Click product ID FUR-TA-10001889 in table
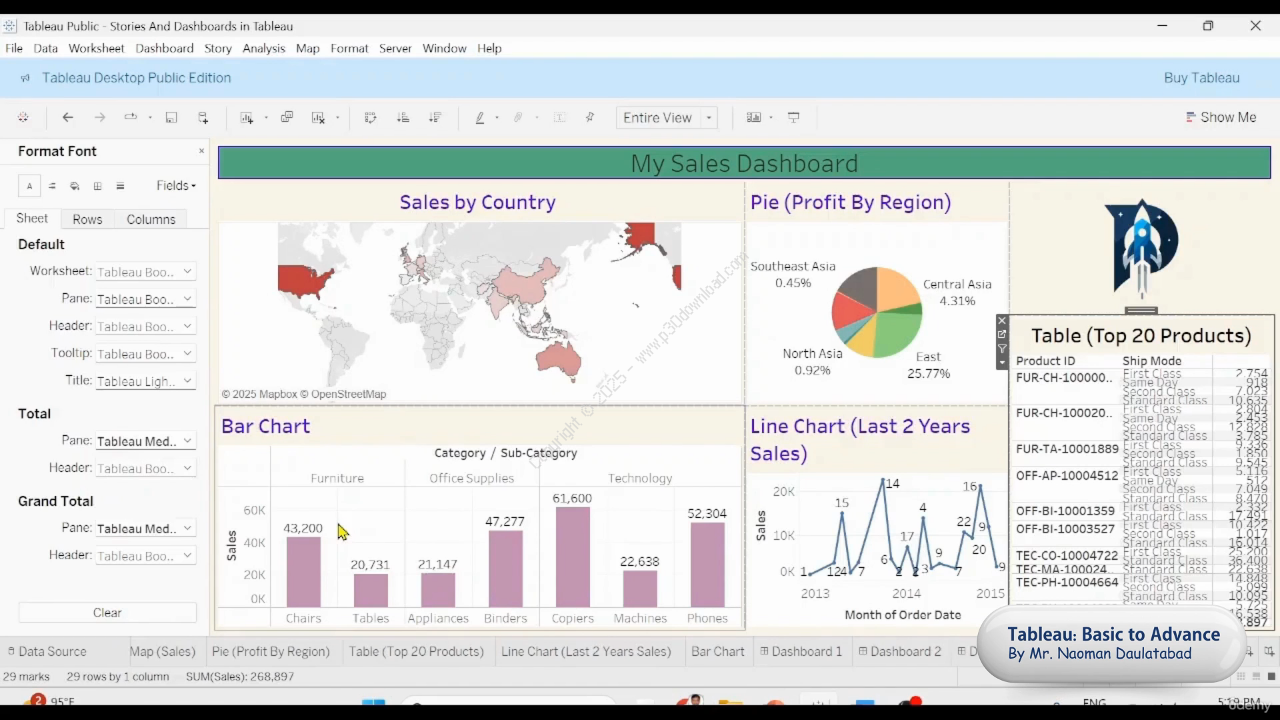This screenshot has width=1280, height=720. (1067, 449)
